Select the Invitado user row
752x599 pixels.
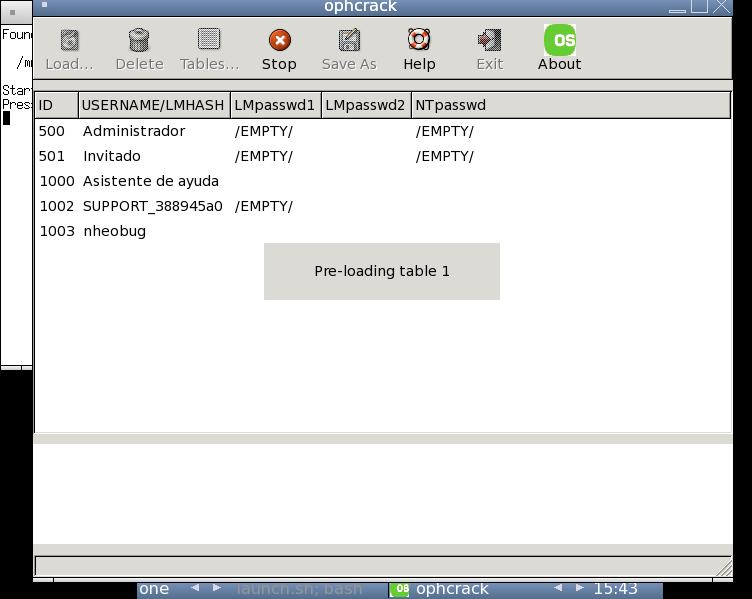click(x=383, y=156)
